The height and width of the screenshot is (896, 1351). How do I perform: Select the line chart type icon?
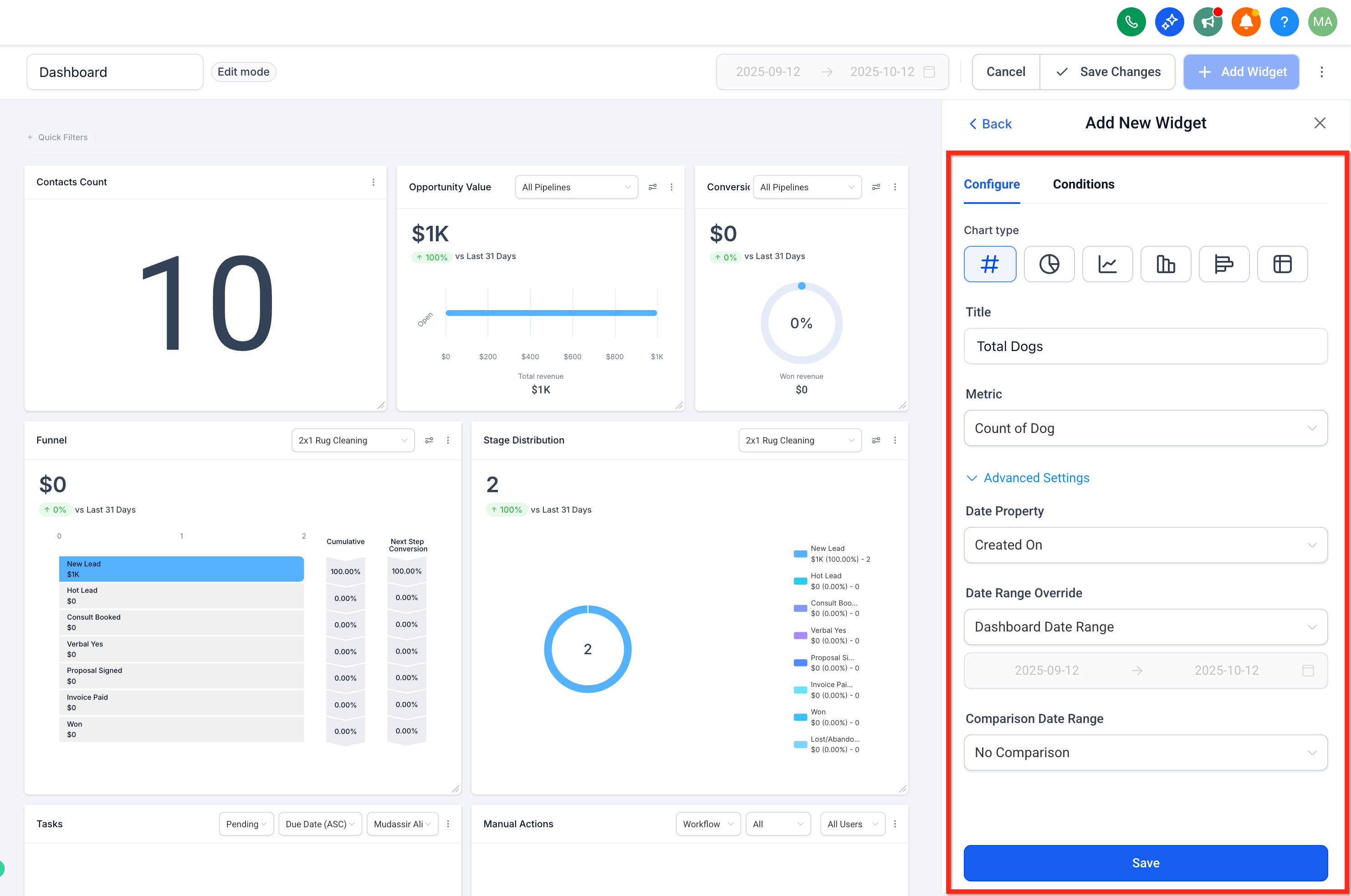click(x=1107, y=264)
